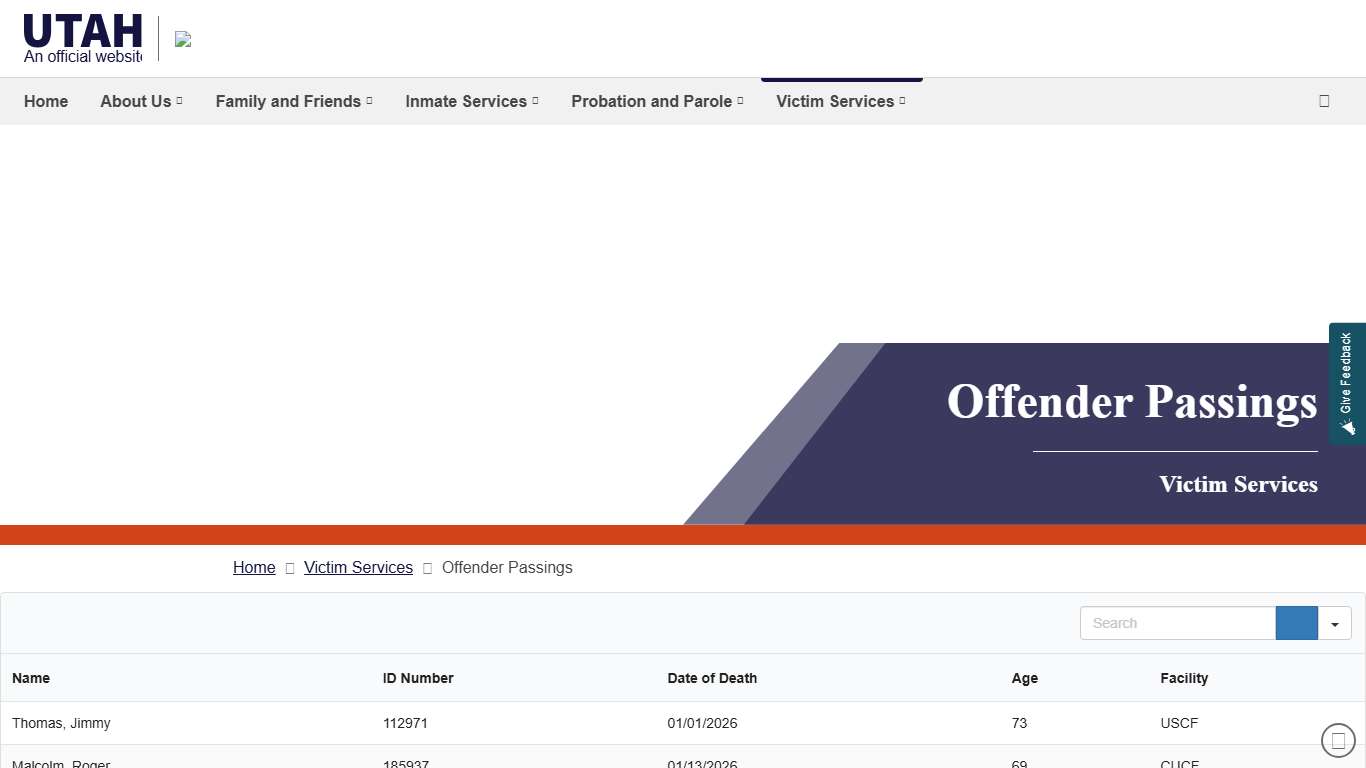Select Home in the navigation menu
The image size is (1366, 768).
tap(46, 101)
